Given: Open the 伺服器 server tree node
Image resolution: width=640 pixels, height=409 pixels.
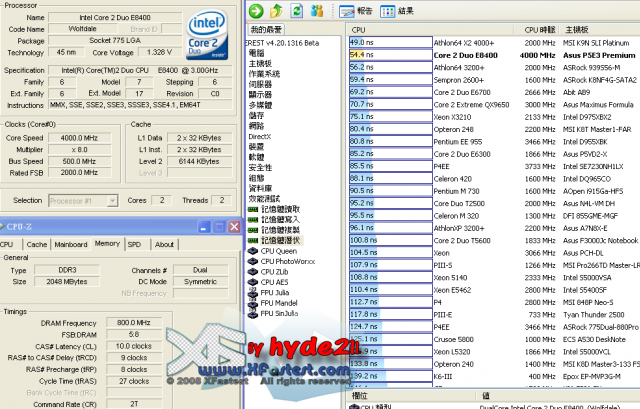Looking at the screenshot, I should [260, 84].
